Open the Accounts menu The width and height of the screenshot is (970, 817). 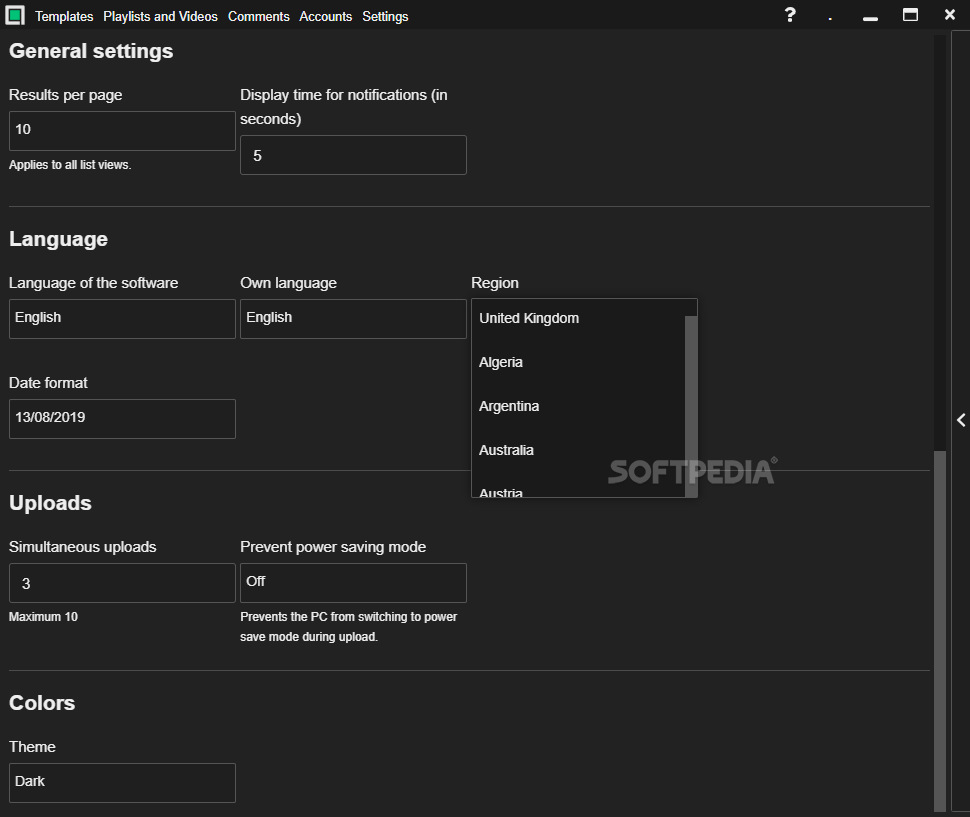[x=325, y=16]
